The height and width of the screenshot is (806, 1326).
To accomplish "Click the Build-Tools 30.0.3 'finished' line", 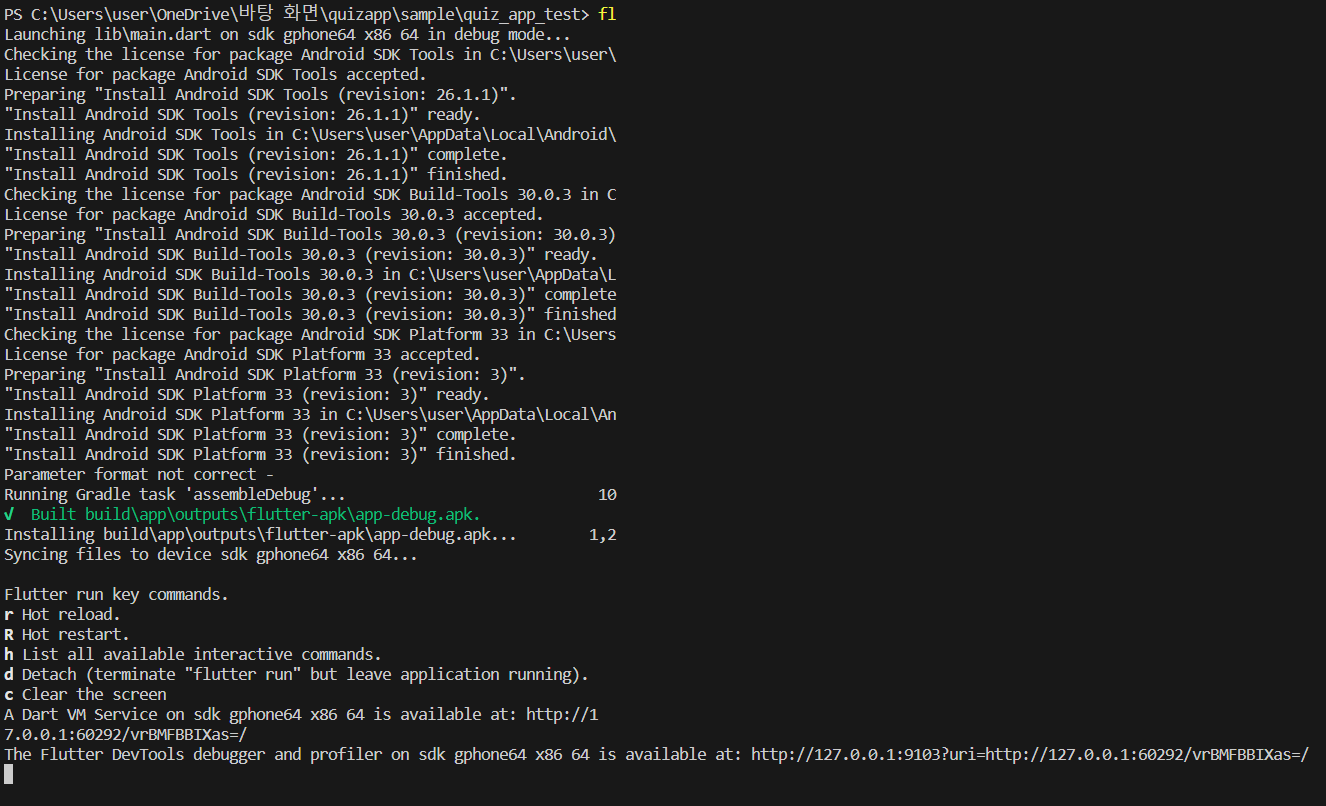I will [x=310, y=314].
